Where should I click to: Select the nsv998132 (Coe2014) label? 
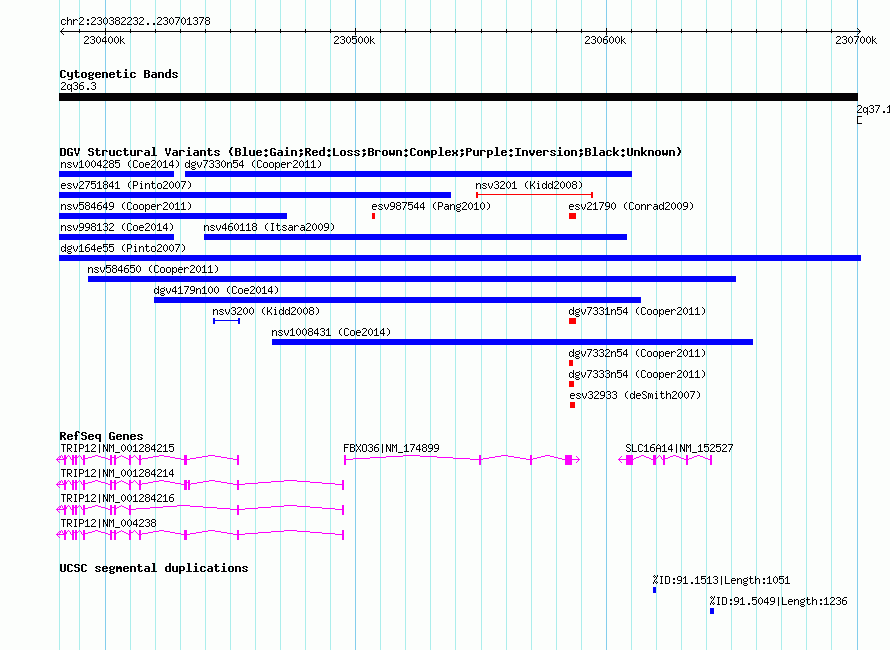tap(117, 227)
